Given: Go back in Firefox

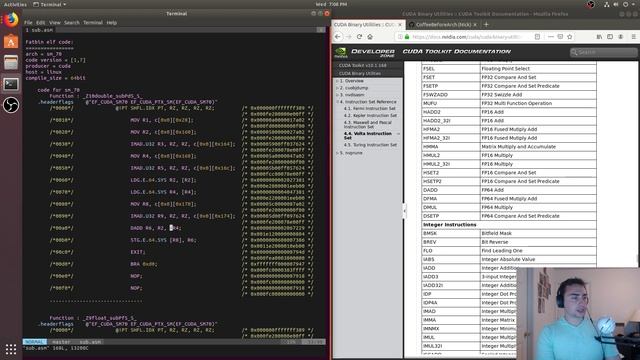Looking at the screenshot, I should click(x=338, y=37).
